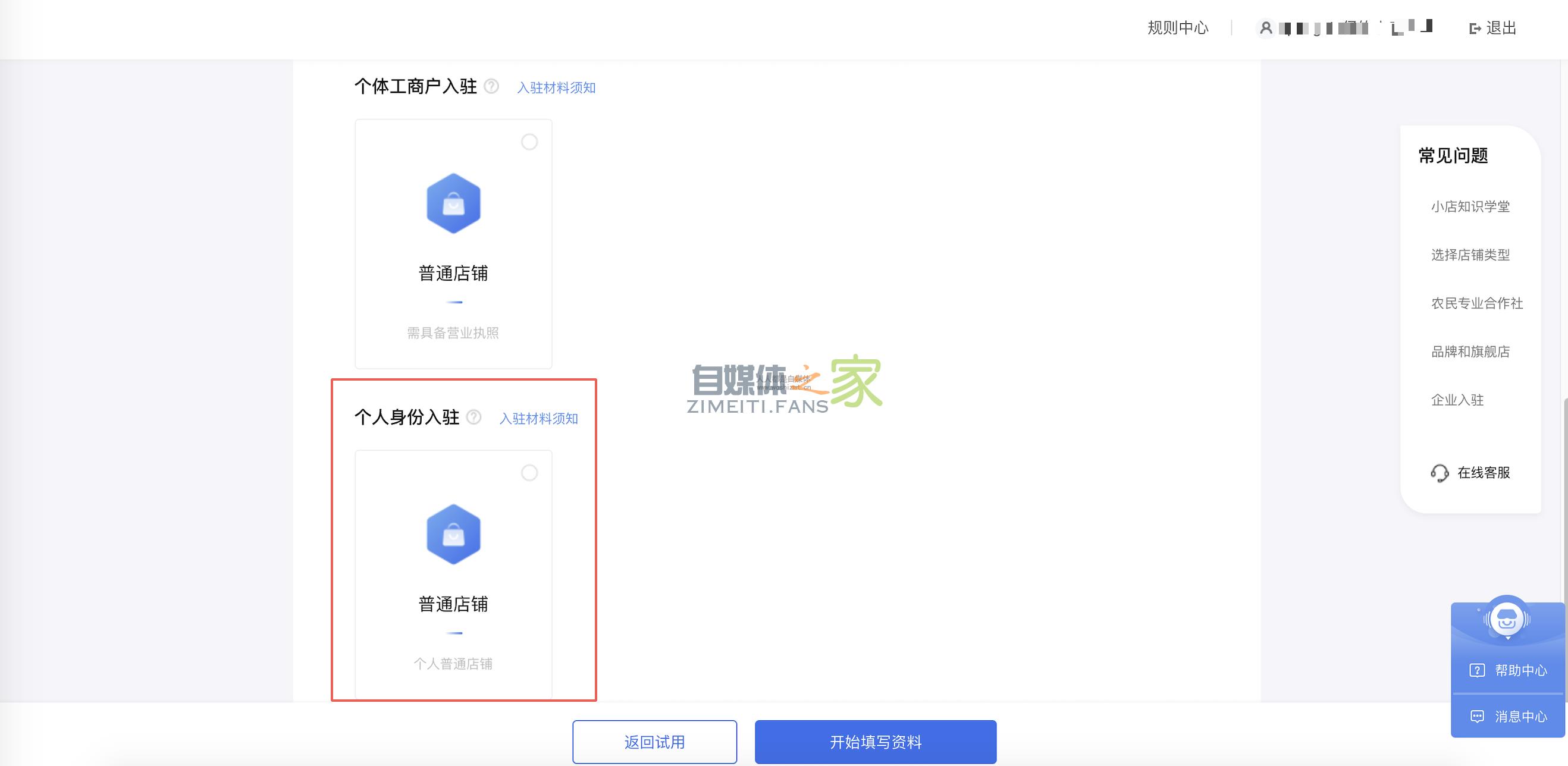
Task: Click the logout icon next to 退出
Action: [x=1475, y=28]
